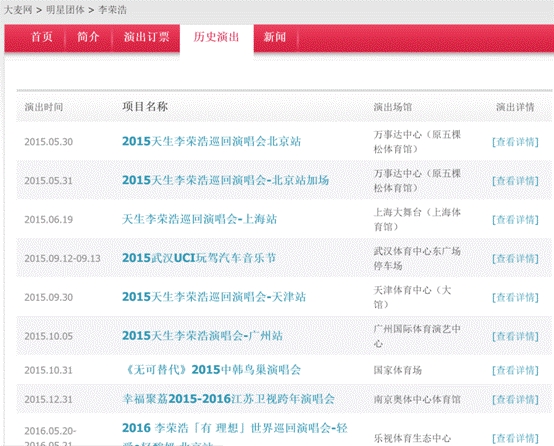The height and width of the screenshot is (446, 554).
Task: Open 2015武汉UCI玩驾汽车音乐节 link
Action: [199, 258]
